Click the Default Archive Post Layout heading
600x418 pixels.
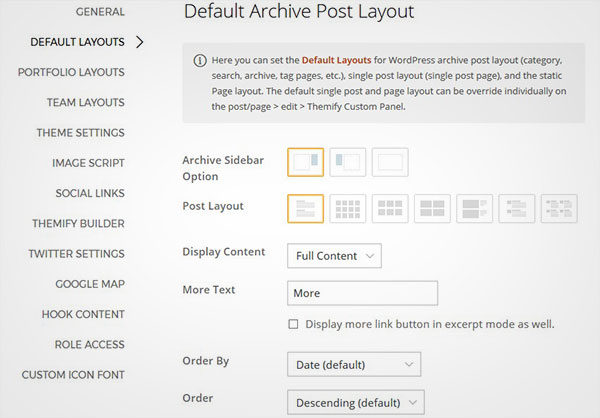tap(299, 11)
